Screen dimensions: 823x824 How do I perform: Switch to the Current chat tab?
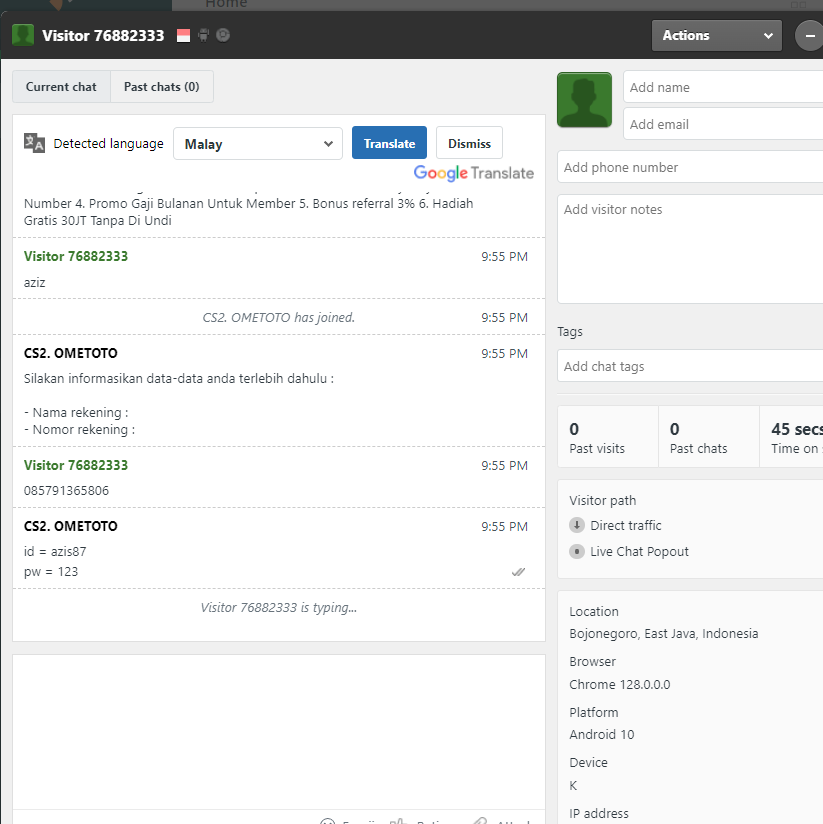[x=61, y=87]
